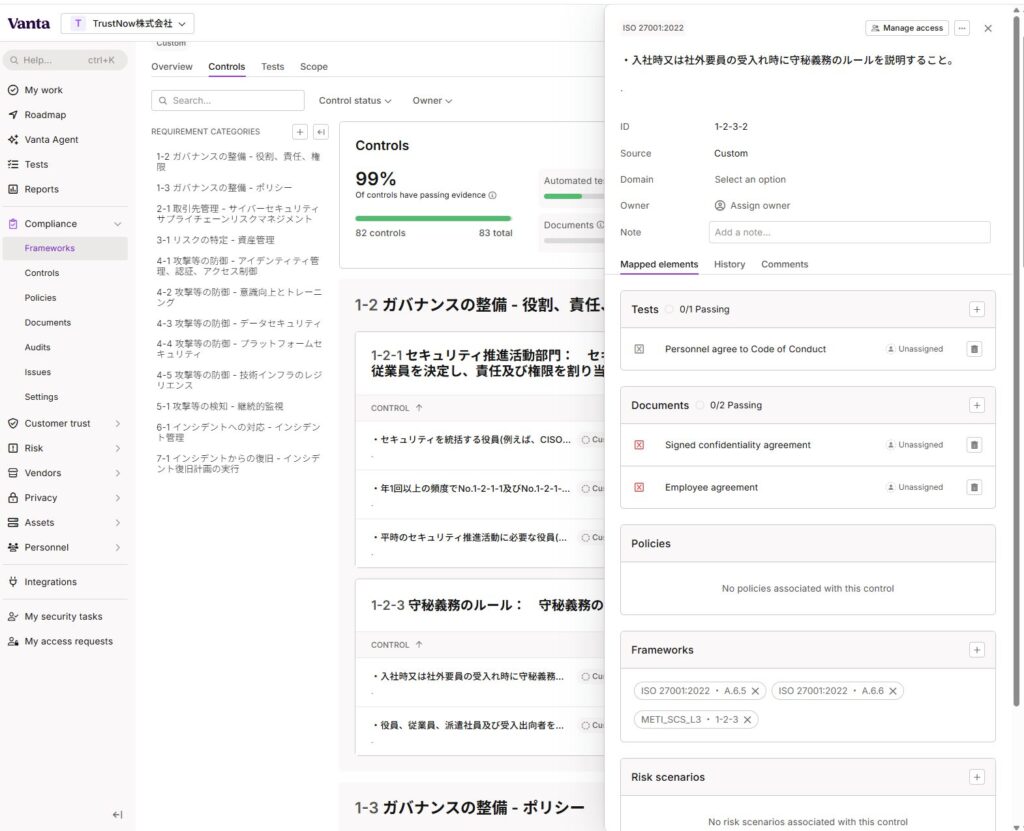This screenshot has width=1024, height=831.
Task: Remove the METI_SCS_L3 1-2-3 framework tag
Action: (x=747, y=719)
